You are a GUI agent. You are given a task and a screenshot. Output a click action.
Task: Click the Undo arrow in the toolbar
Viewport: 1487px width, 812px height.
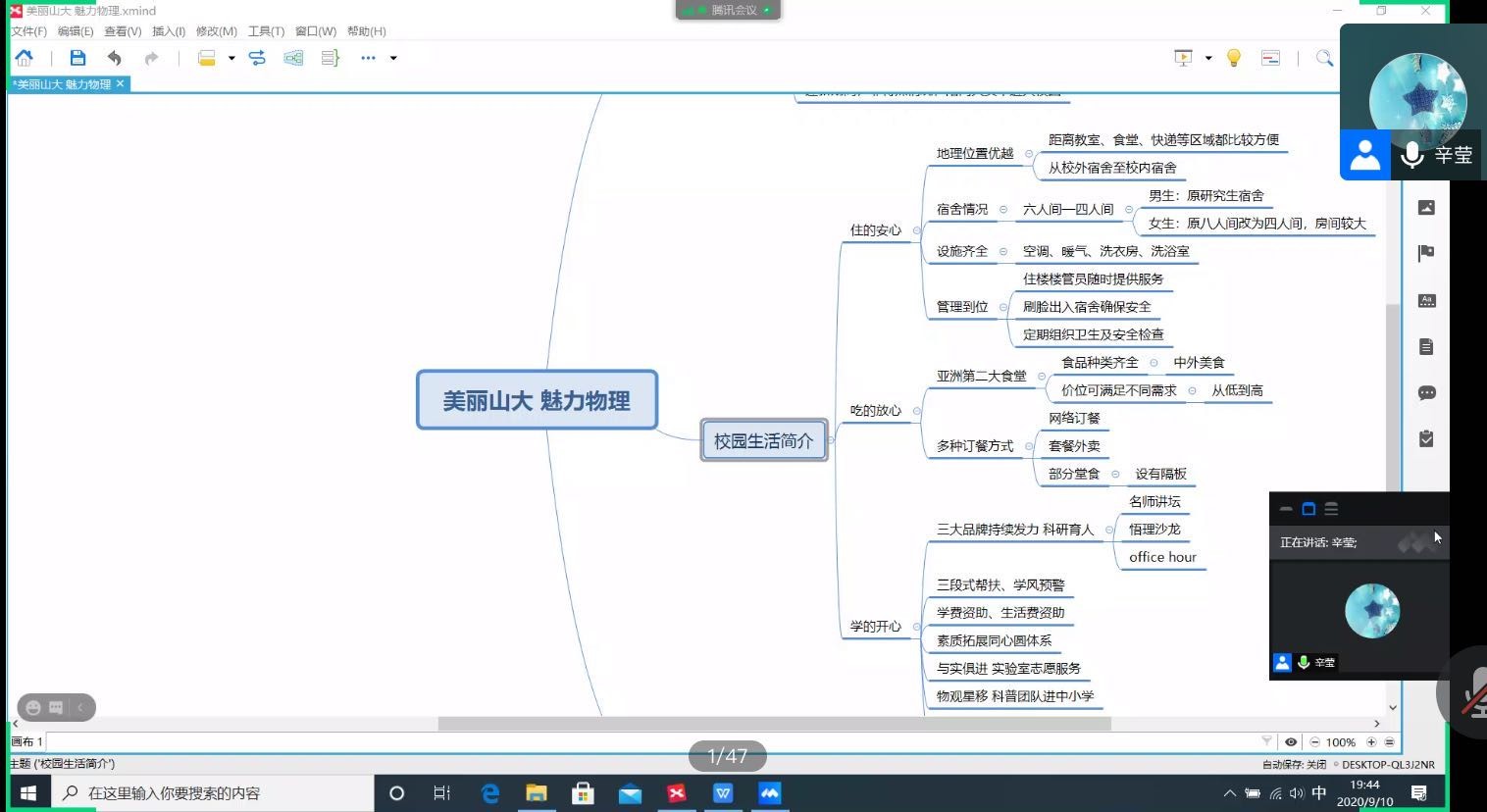(x=115, y=58)
